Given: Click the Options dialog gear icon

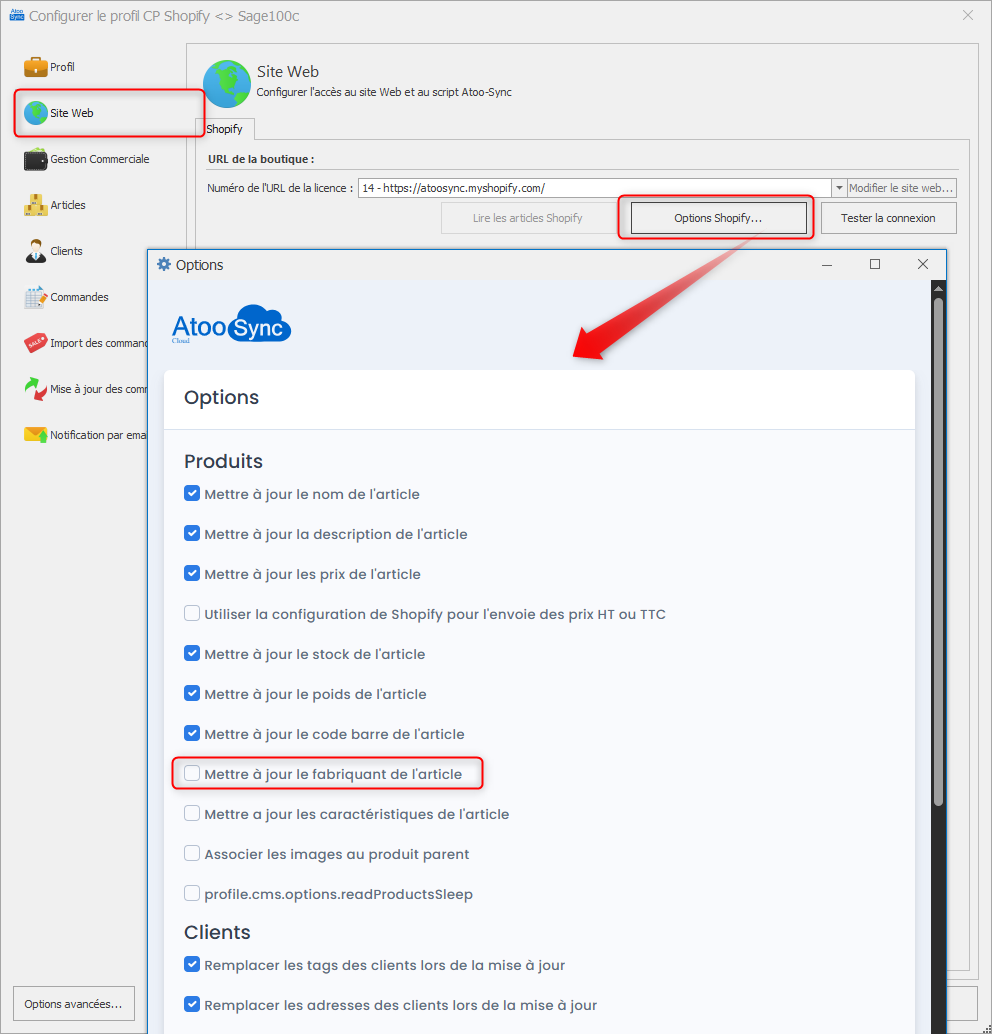Looking at the screenshot, I should 164,264.
